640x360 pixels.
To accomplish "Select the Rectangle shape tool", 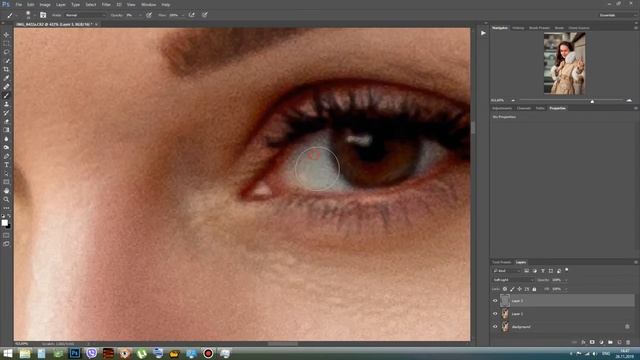I will 6,182.
